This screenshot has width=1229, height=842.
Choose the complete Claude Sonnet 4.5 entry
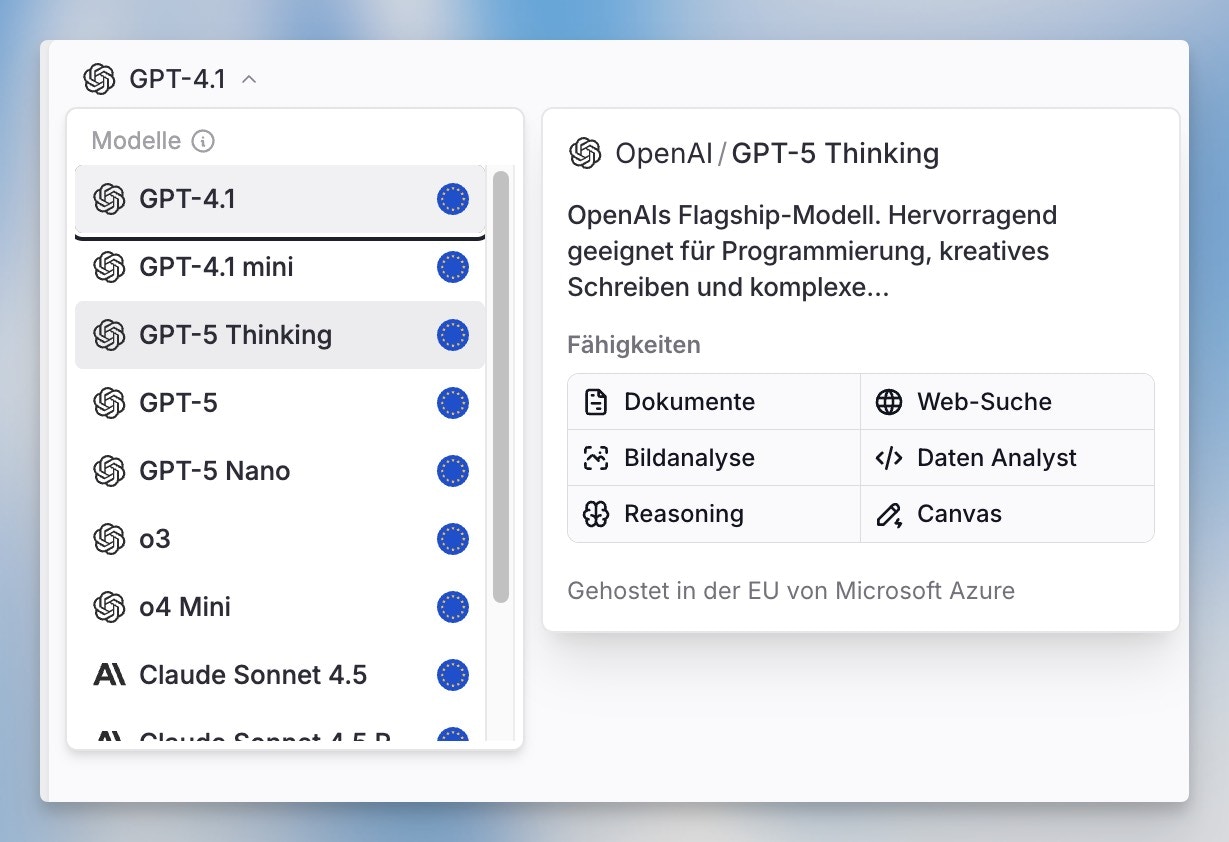[280, 675]
